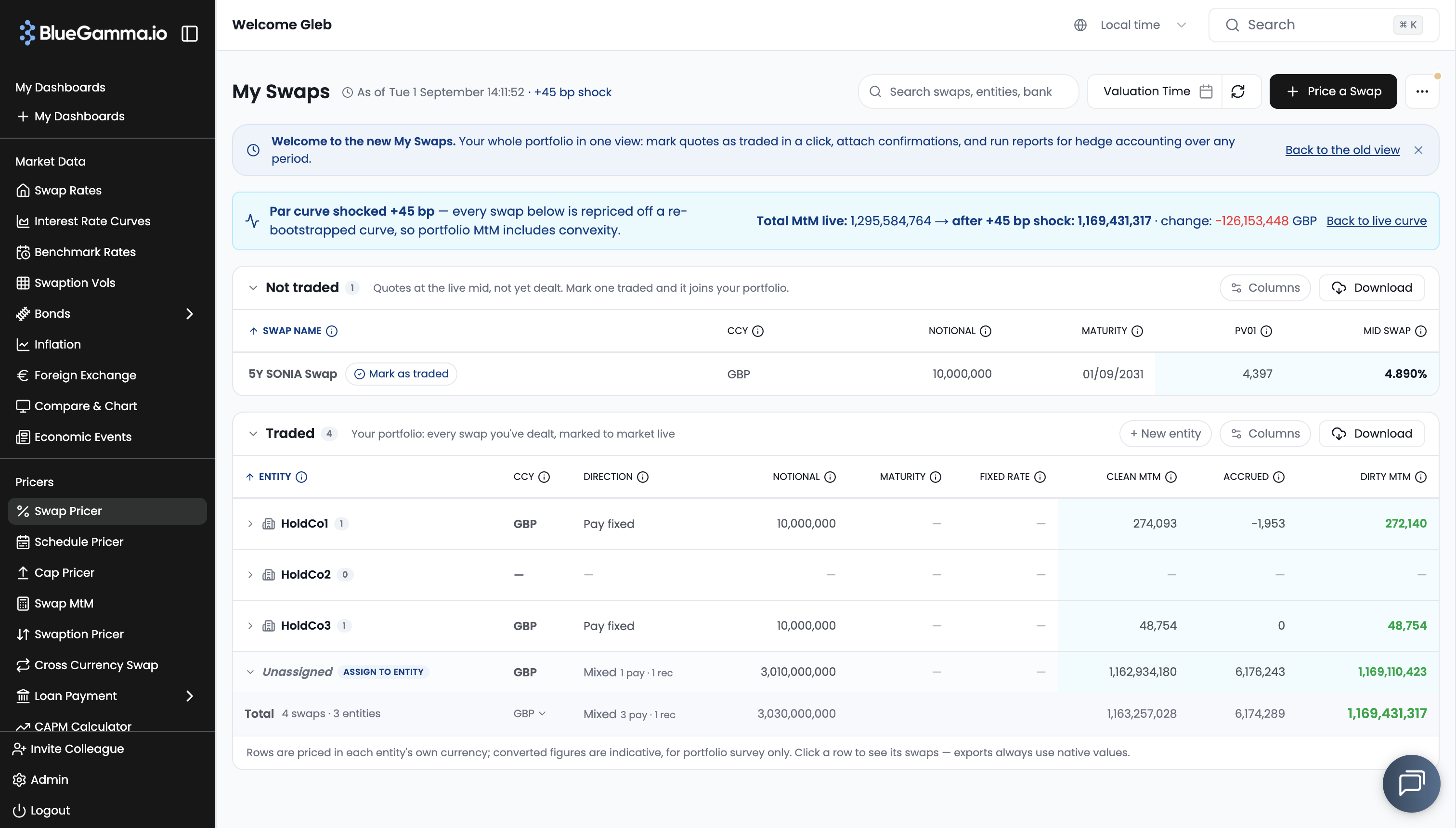Click the Price a Swap button
The image size is (1456, 828).
point(1333,91)
